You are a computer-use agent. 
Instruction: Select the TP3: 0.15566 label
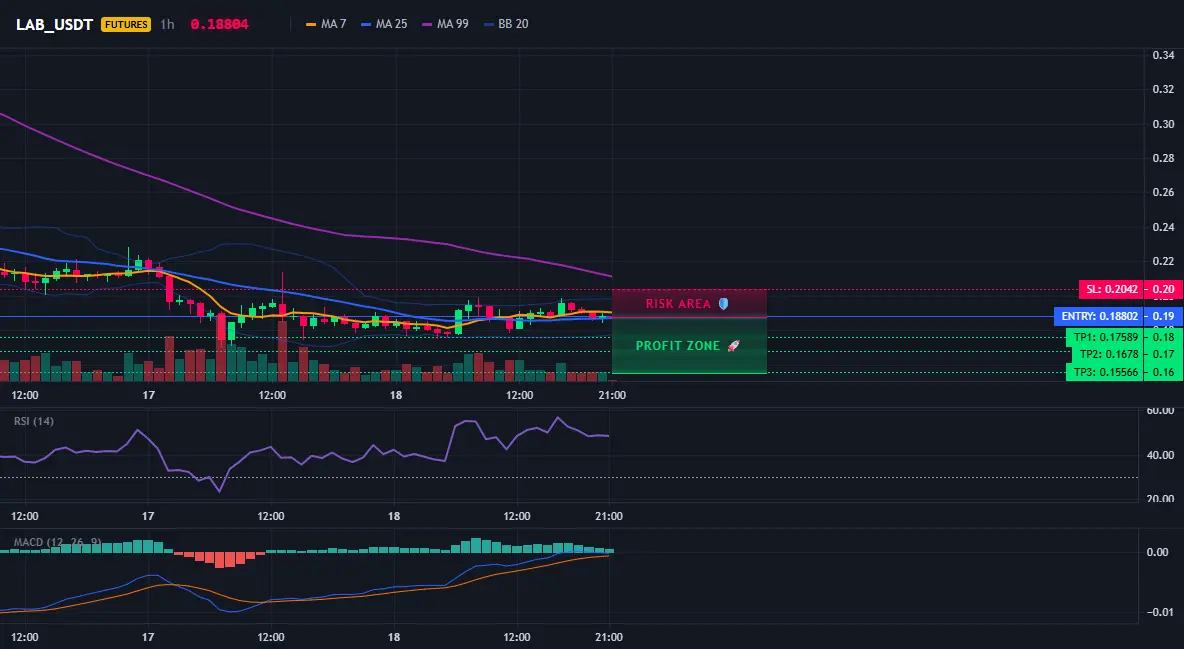(x=1105, y=372)
